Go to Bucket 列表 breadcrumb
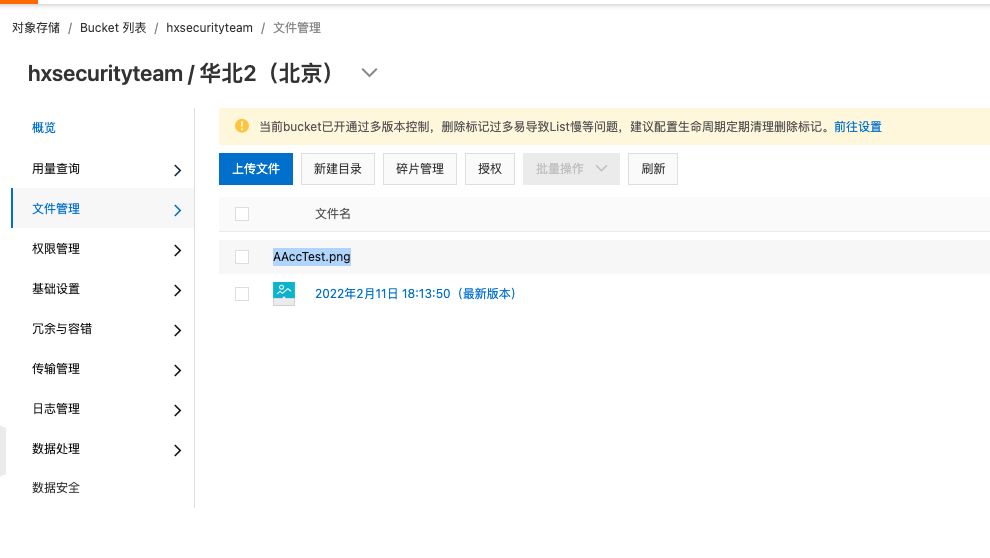The height and width of the screenshot is (558, 990). 113,28
